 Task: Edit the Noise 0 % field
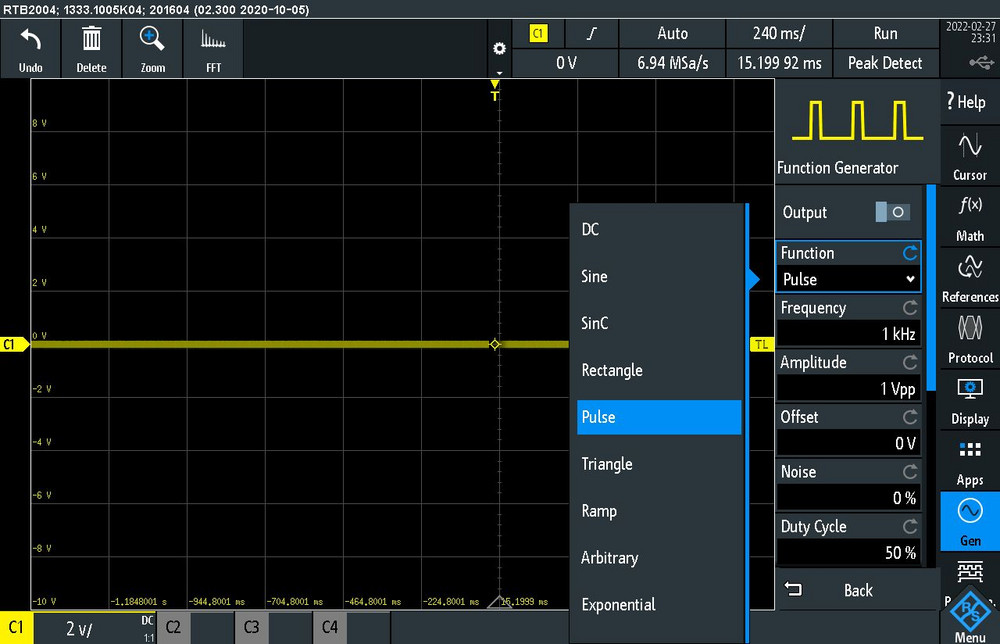(x=848, y=498)
